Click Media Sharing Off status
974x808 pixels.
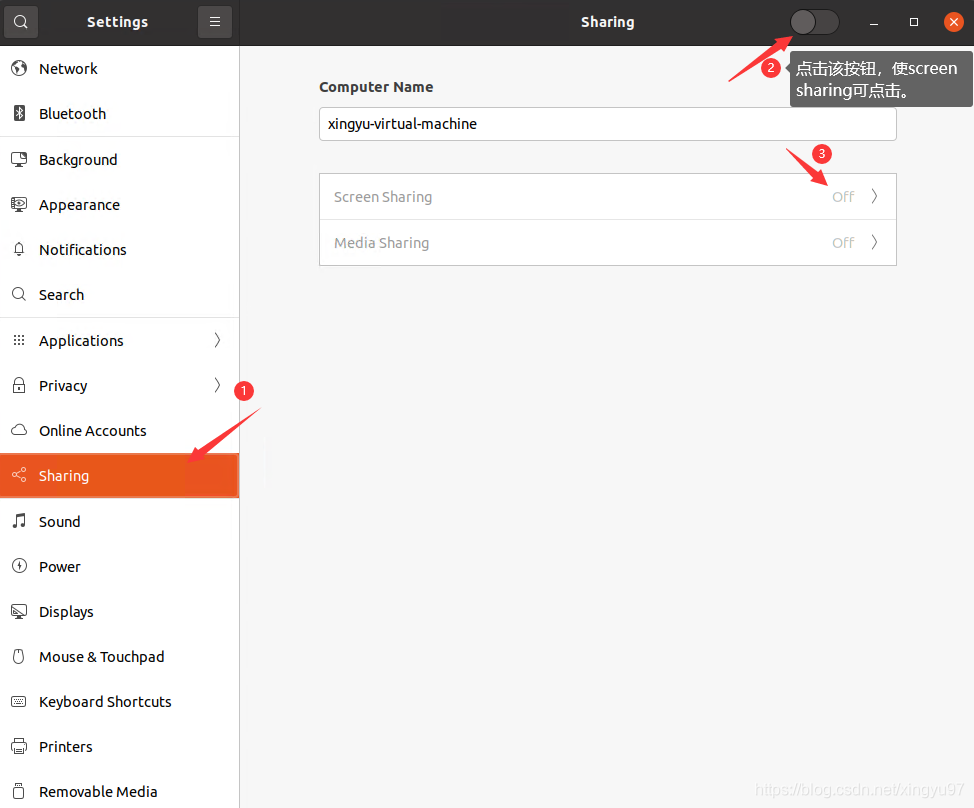[x=843, y=243]
